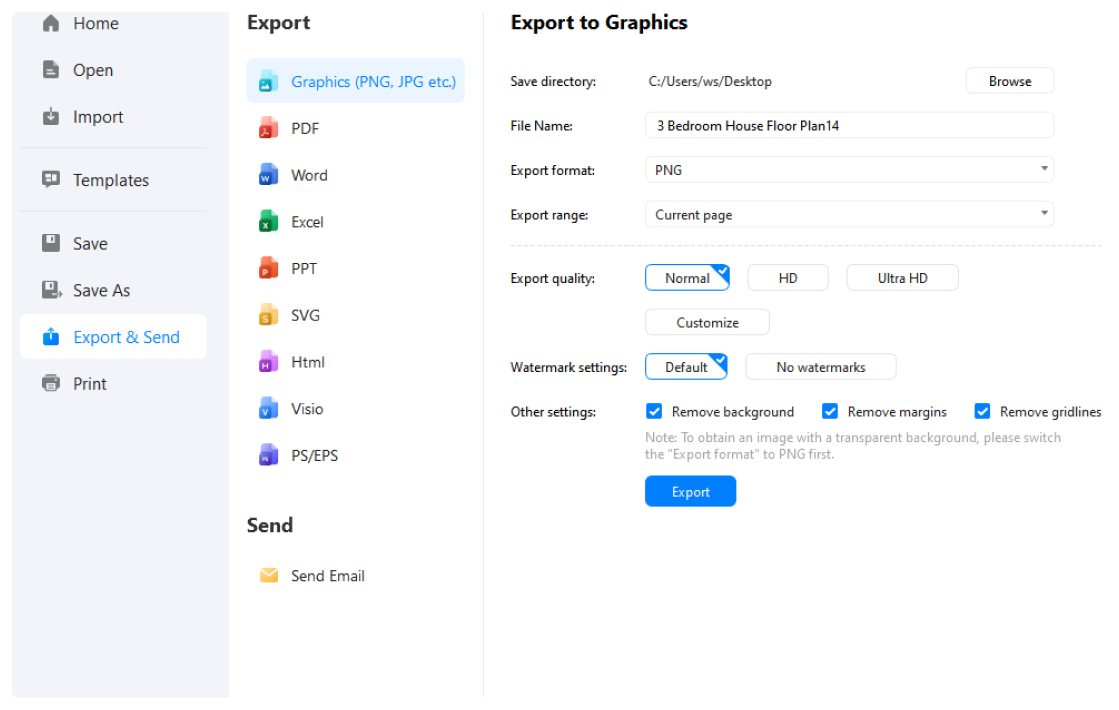The image size is (1119, 710).
Task: Select the Send Email label
Action: [x=328, y=575]
